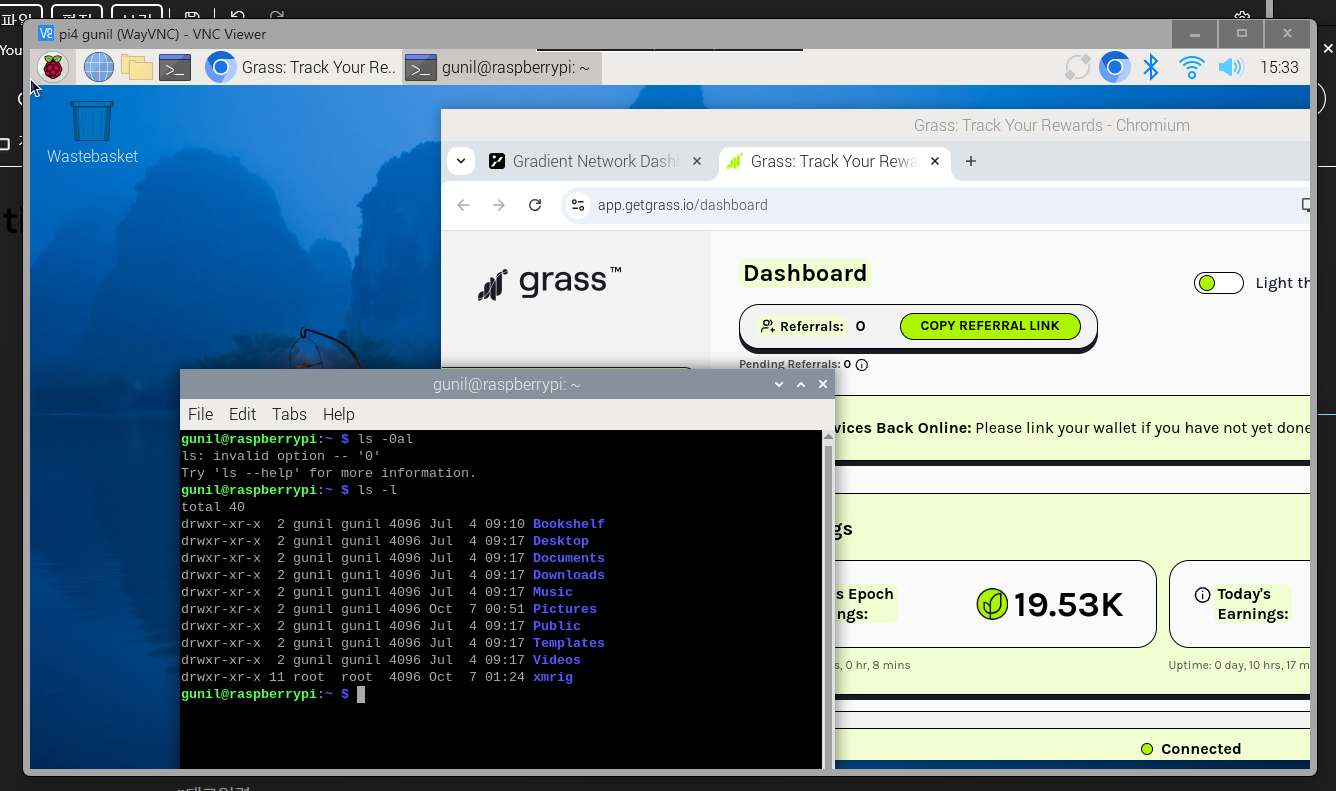Image resolution: width=1336 pixels, height=791 pixels.
Task: Launch the web browser globe icon
Action: click(98, 67)
